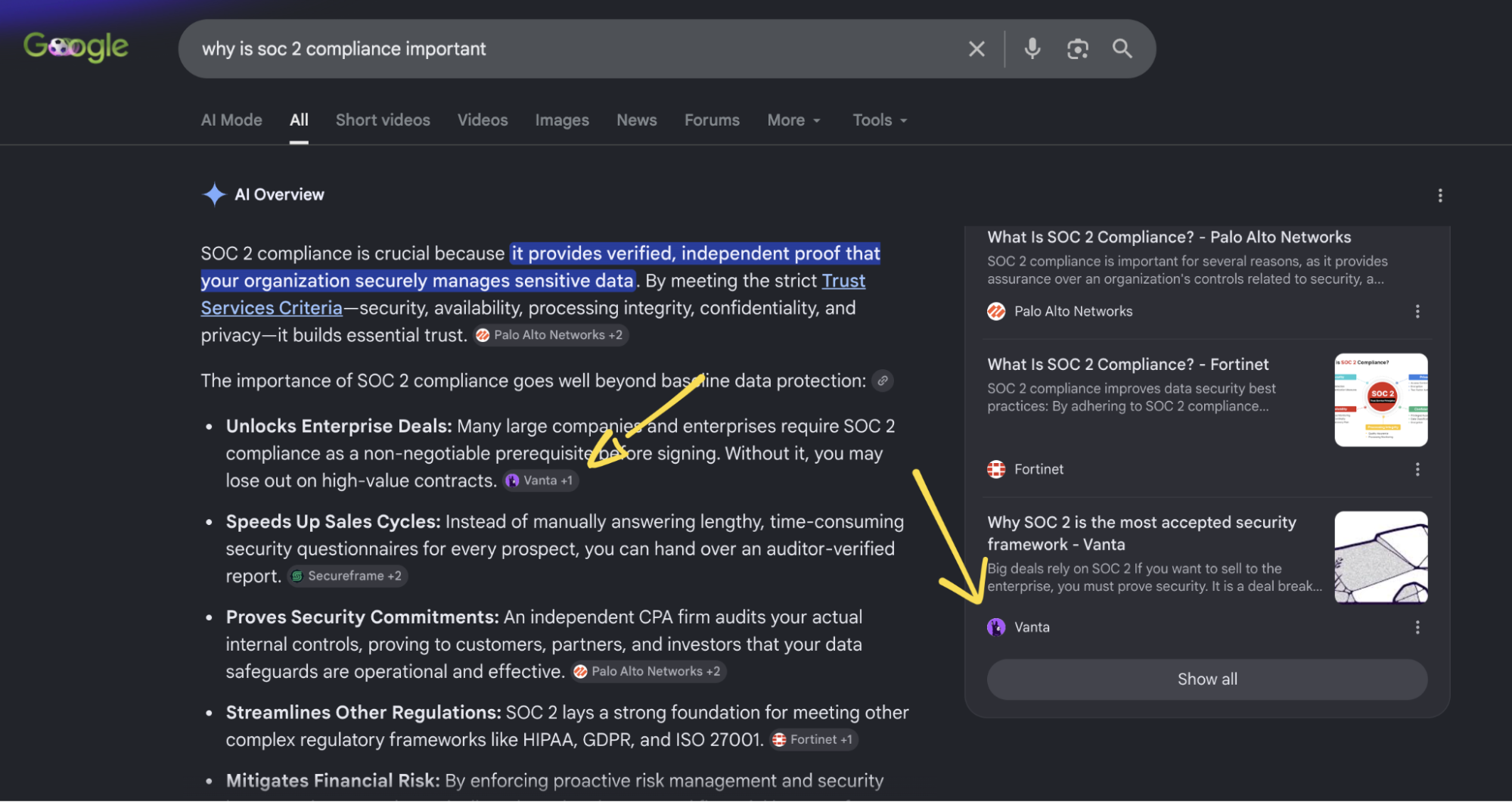Click the AI Overview label
Screen dimensions: 1512x802
click(279, 195)
